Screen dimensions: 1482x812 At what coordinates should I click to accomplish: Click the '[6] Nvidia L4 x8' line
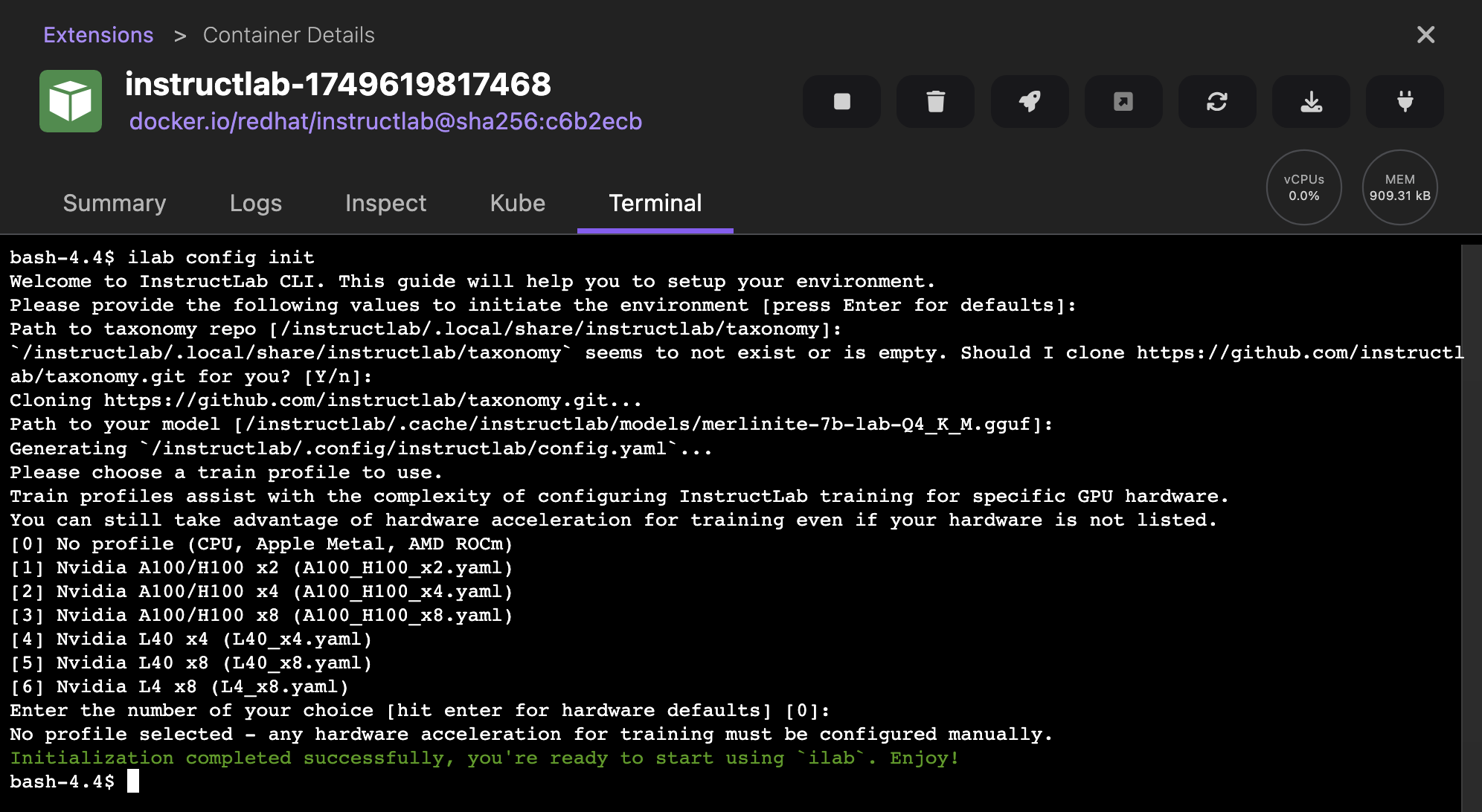179,686
